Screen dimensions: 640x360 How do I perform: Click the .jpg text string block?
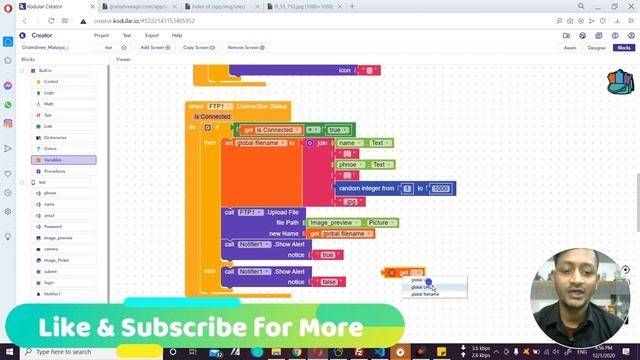pos(350,202)
